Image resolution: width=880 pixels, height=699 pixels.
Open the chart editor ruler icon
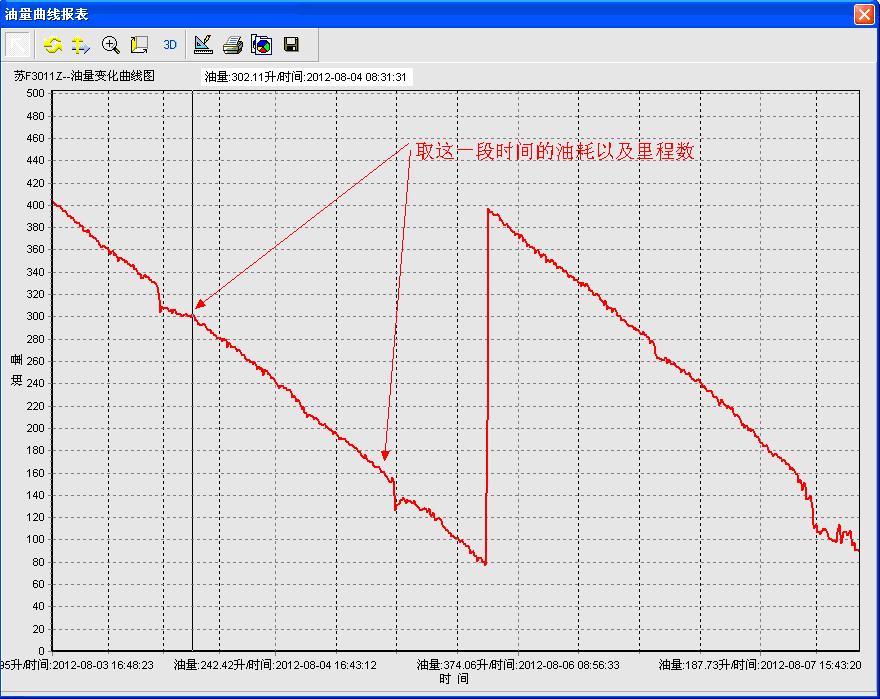(203, 45)
